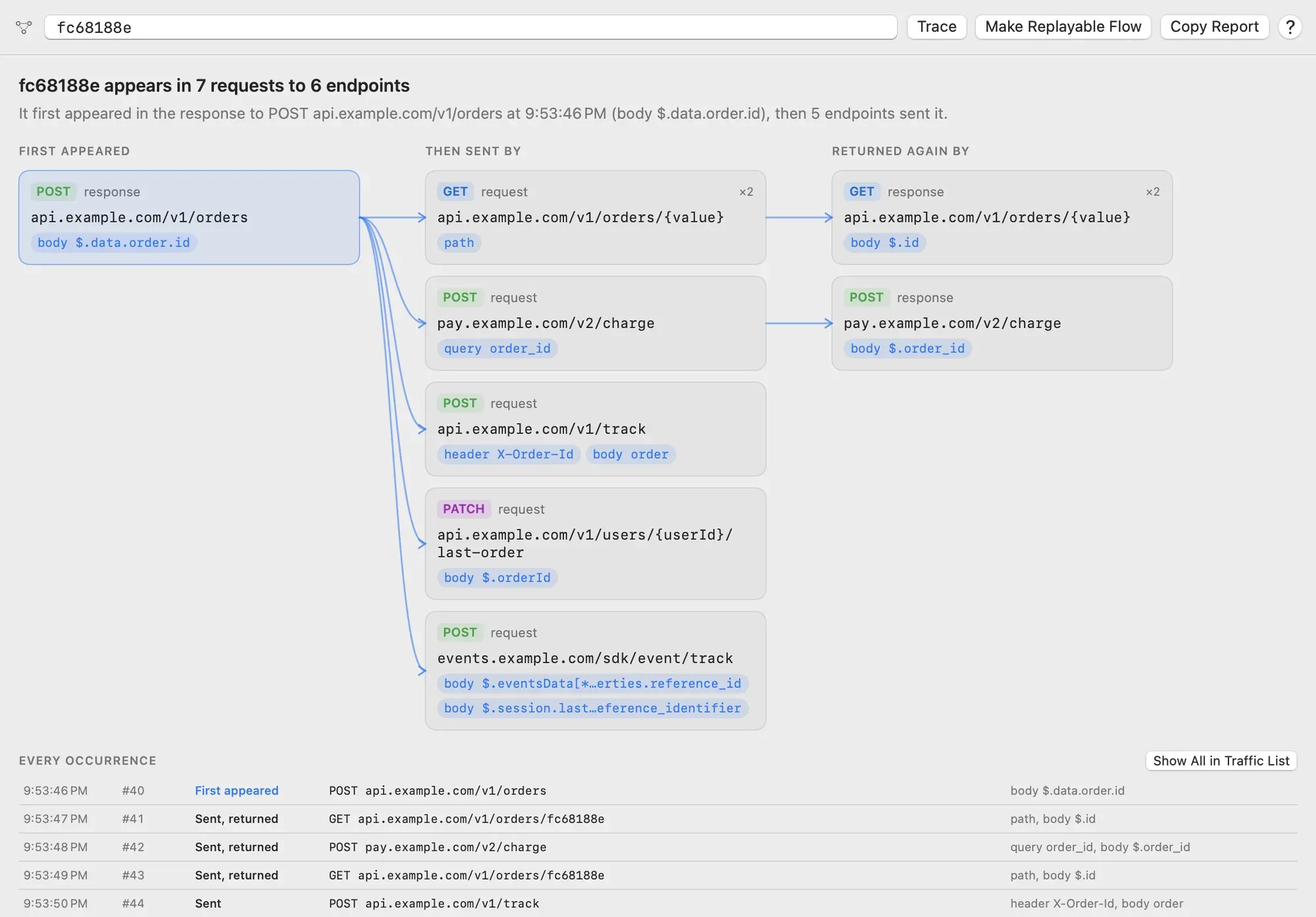This screenshot has height=917, width=1316.
Task: Click the ×2 count on GET request card
Action: [x=746, y=192]
